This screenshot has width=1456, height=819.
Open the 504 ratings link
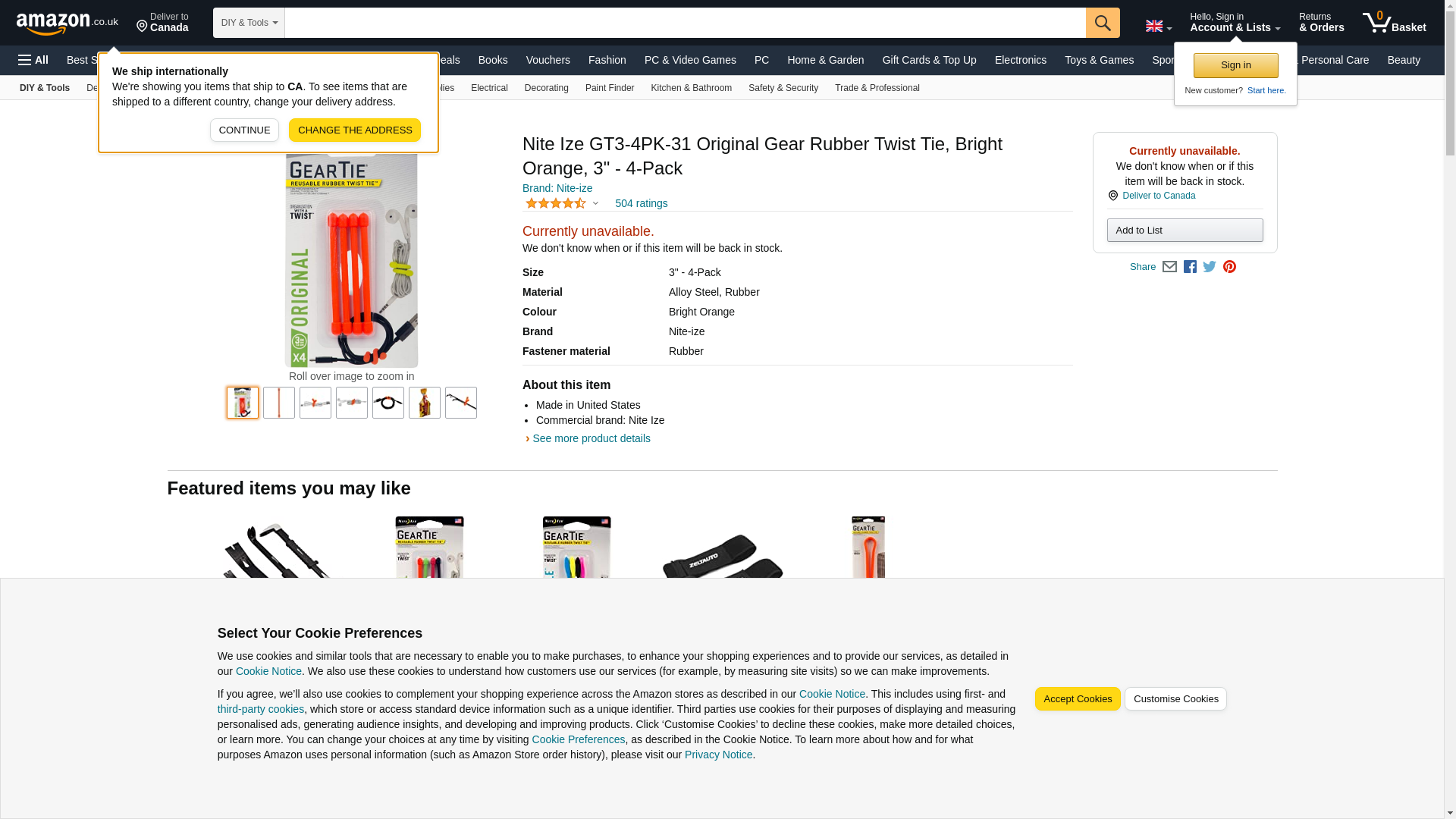[641, 203]
